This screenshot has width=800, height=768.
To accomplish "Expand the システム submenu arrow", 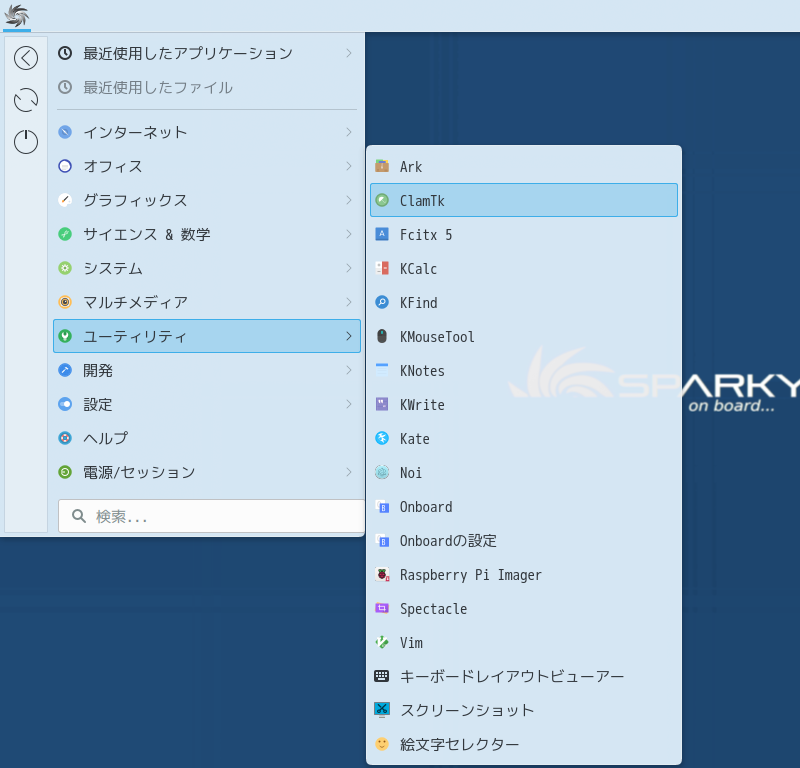I will point(349,268).
